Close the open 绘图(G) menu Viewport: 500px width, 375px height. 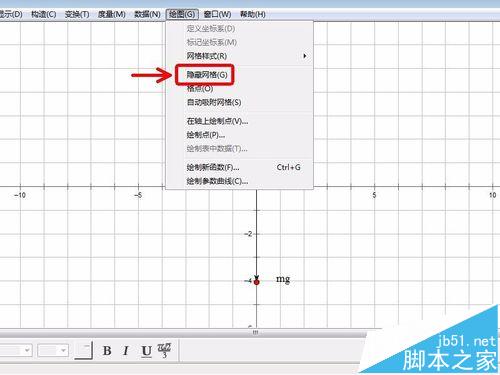point(182,15)
